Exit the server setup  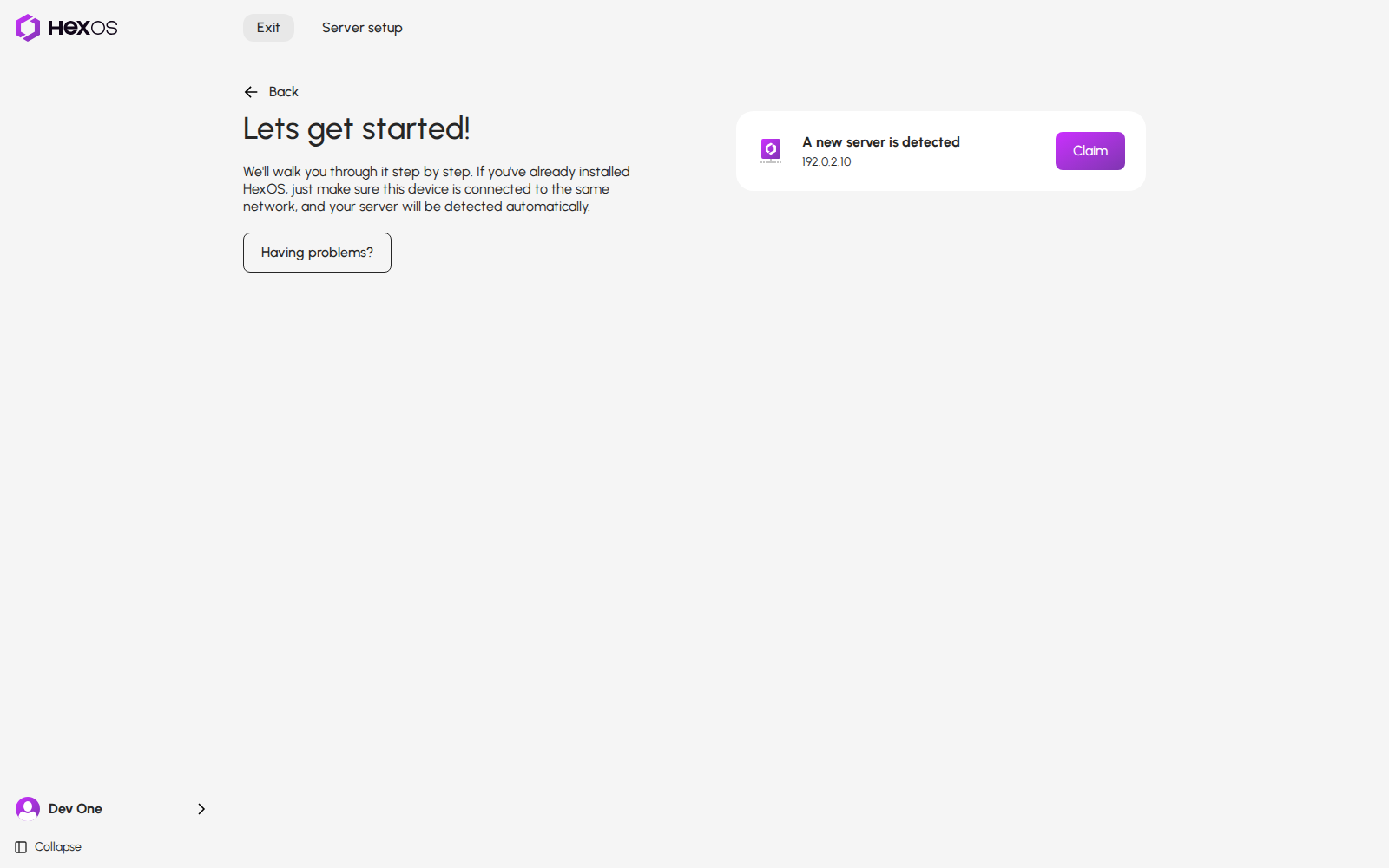[x=268, y=28]
